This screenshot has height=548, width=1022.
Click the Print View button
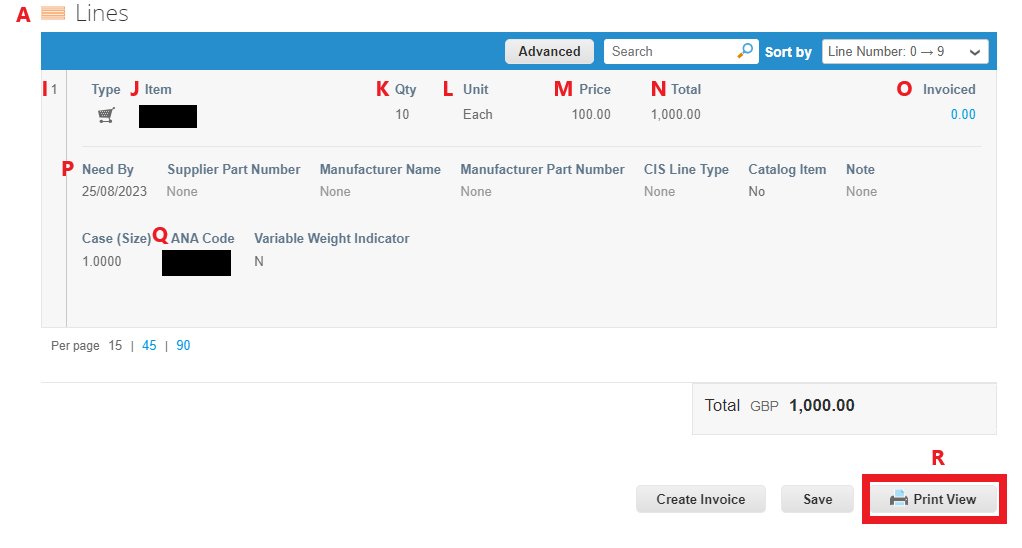[933, 499]
